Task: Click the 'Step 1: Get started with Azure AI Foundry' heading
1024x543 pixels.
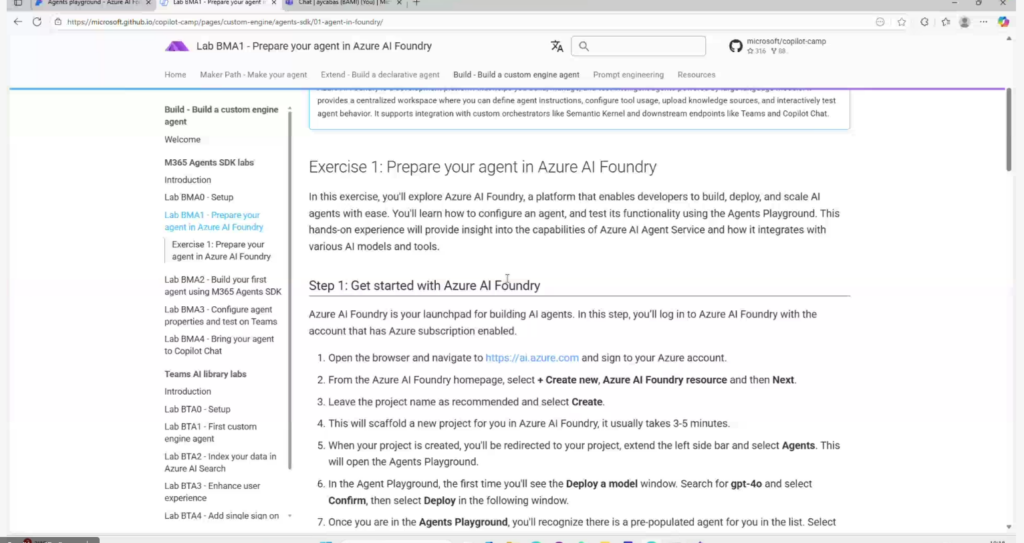Action: tap(424, 286)
